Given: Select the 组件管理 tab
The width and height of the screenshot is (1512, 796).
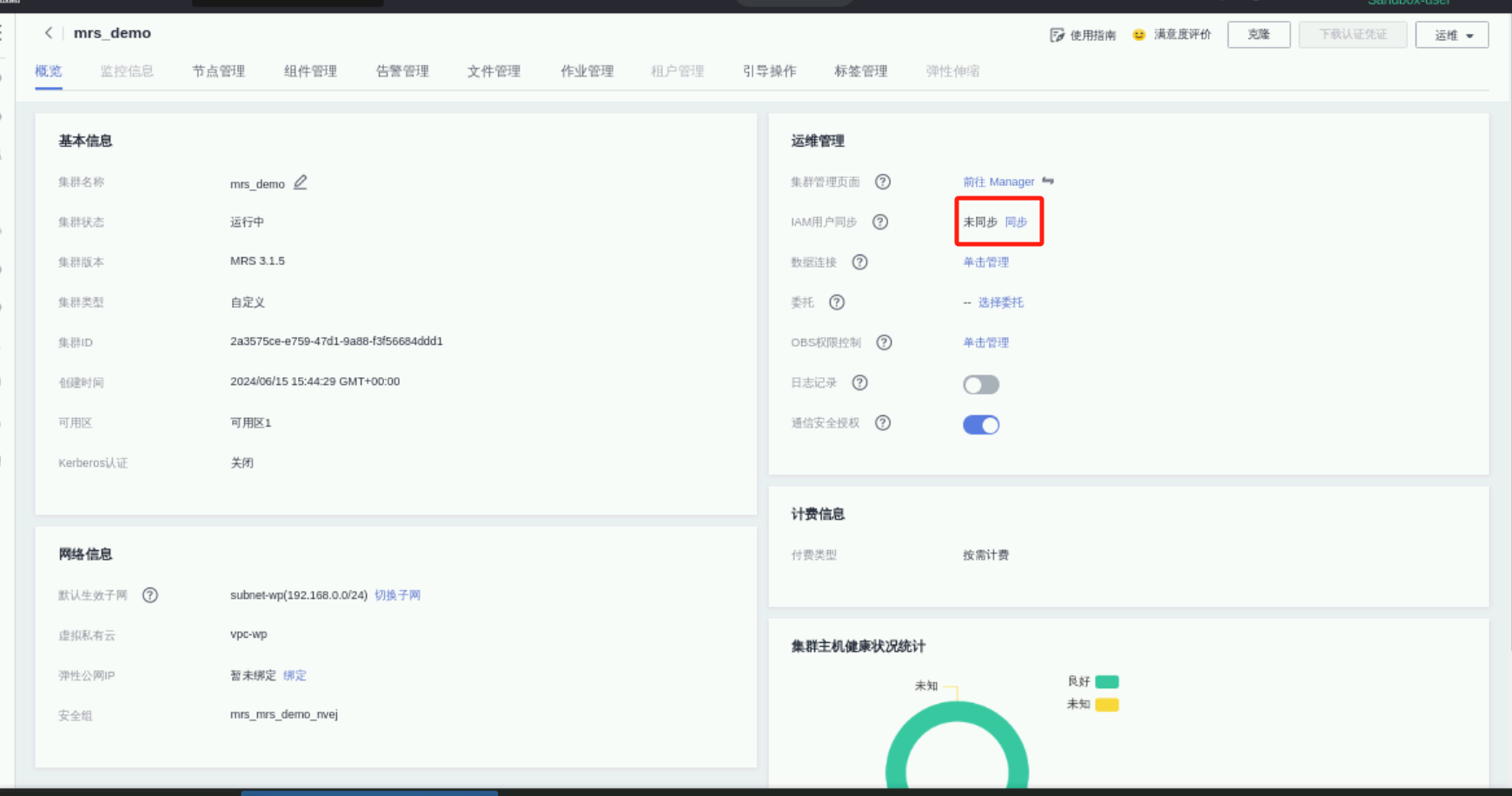Looking at the screenshot, I should [x=310, y=71].
